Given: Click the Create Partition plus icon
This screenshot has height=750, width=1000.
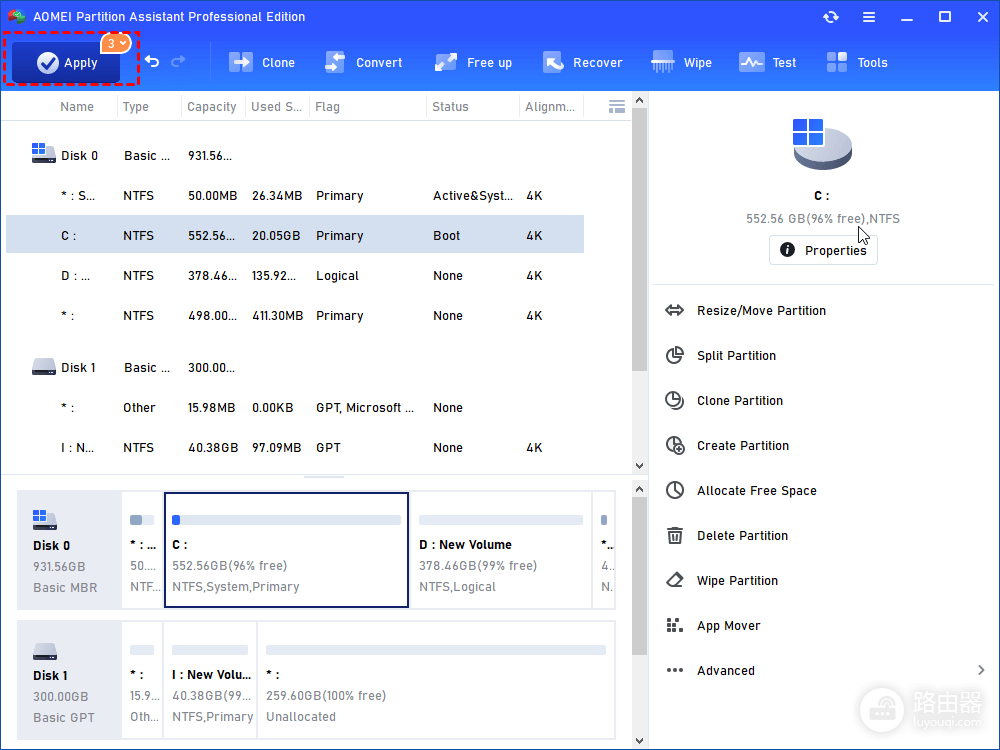Looking at the screenshot, I should [675, 445].
